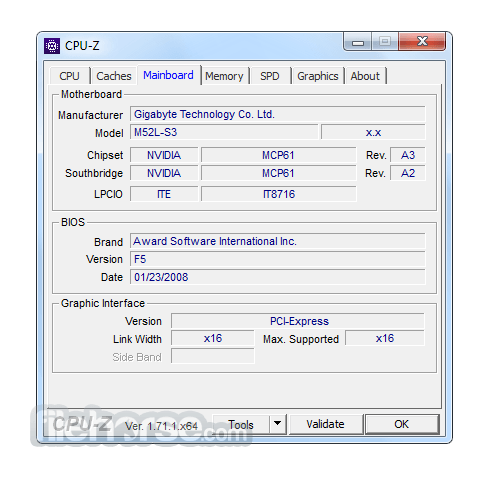Click the Chipset label
The height and width of the screenshot is (477, 483).
[x=105, y=156]
